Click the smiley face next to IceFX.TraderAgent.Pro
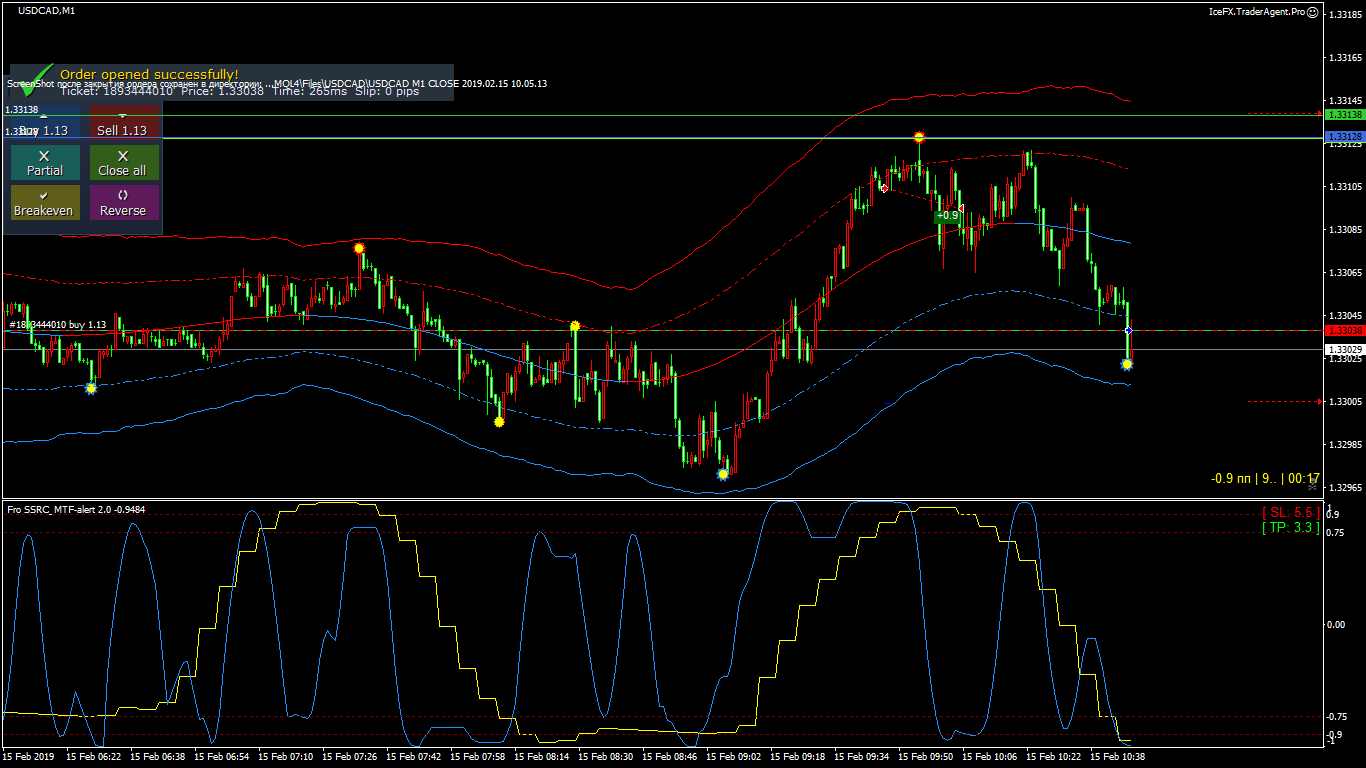This screenshot has width=1366, height=768. tap(1312, 12)
